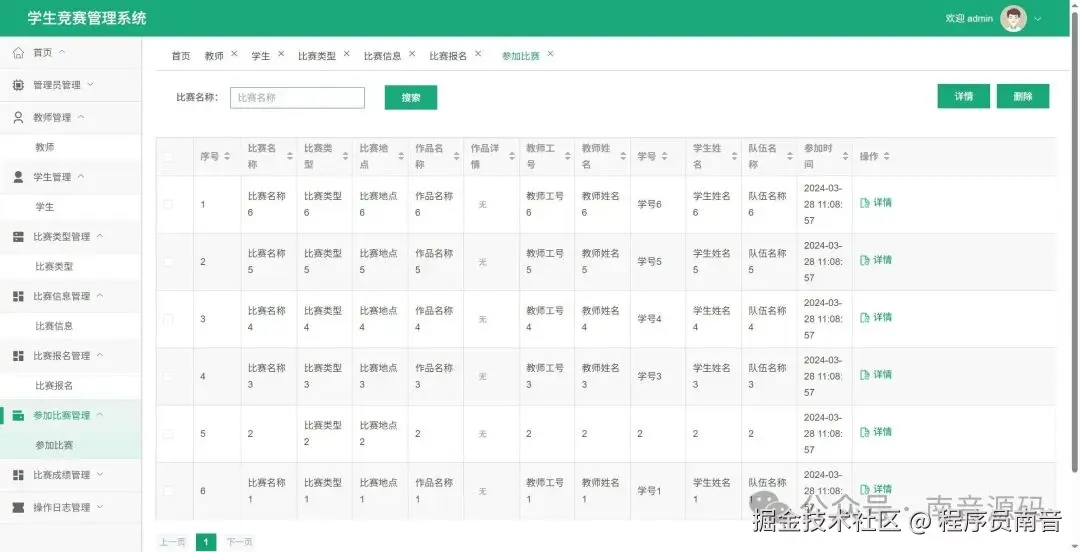Click the 比赛成绩管理 grid icon
The image size is (1080, 552).
click(x=19, y=475)
